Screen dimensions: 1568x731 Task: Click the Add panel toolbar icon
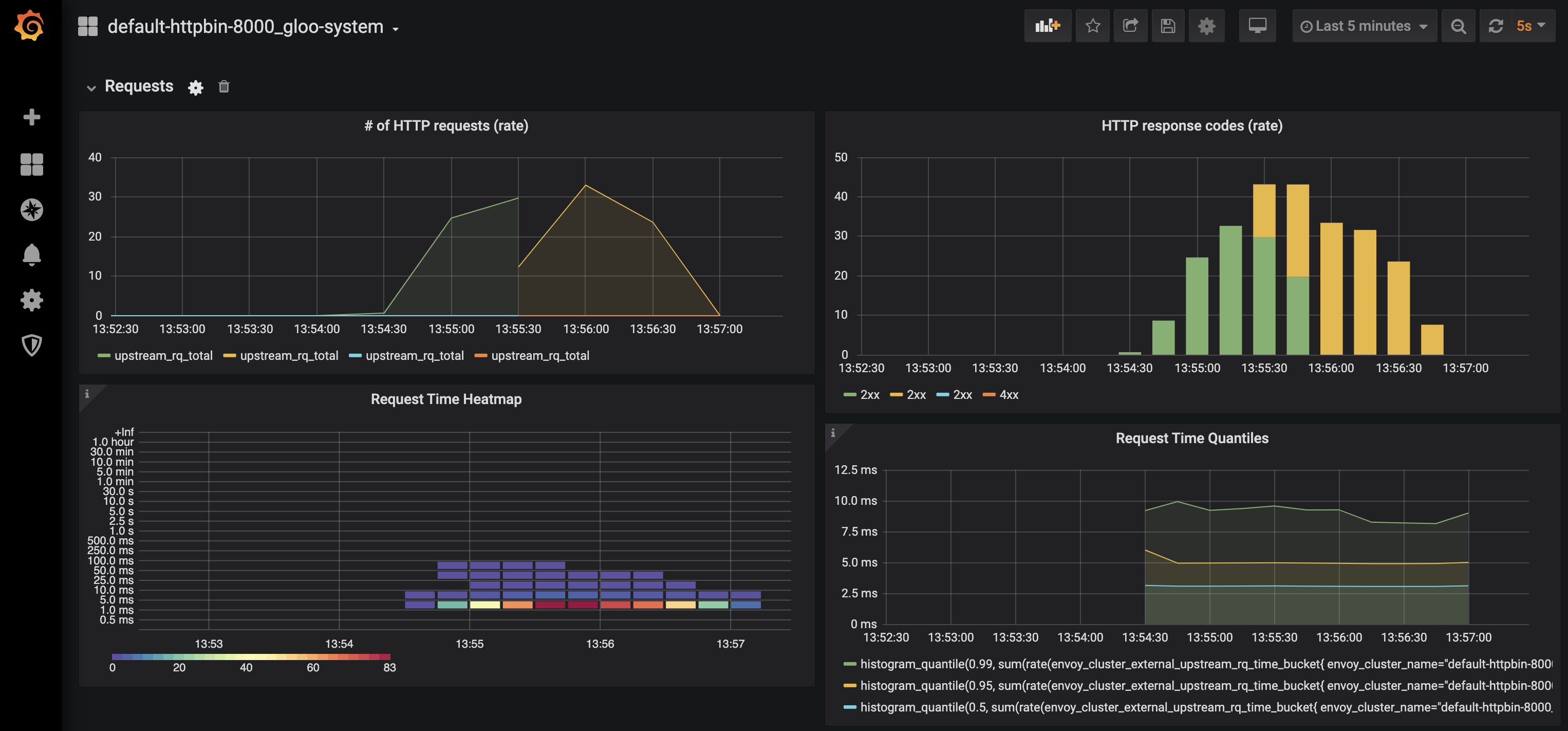(1048, 26)
